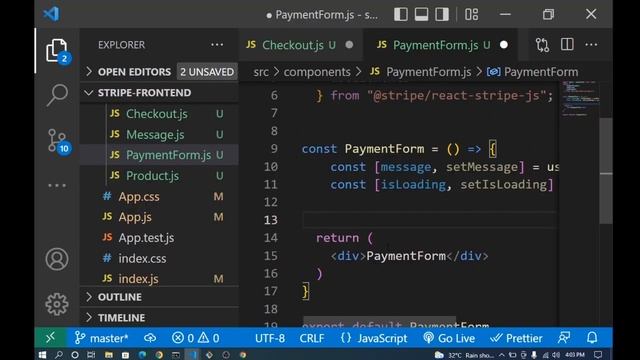Screen dimensions: 640x360
Task: Open Edge browser from the taskbar
Action: coord(142,355)
